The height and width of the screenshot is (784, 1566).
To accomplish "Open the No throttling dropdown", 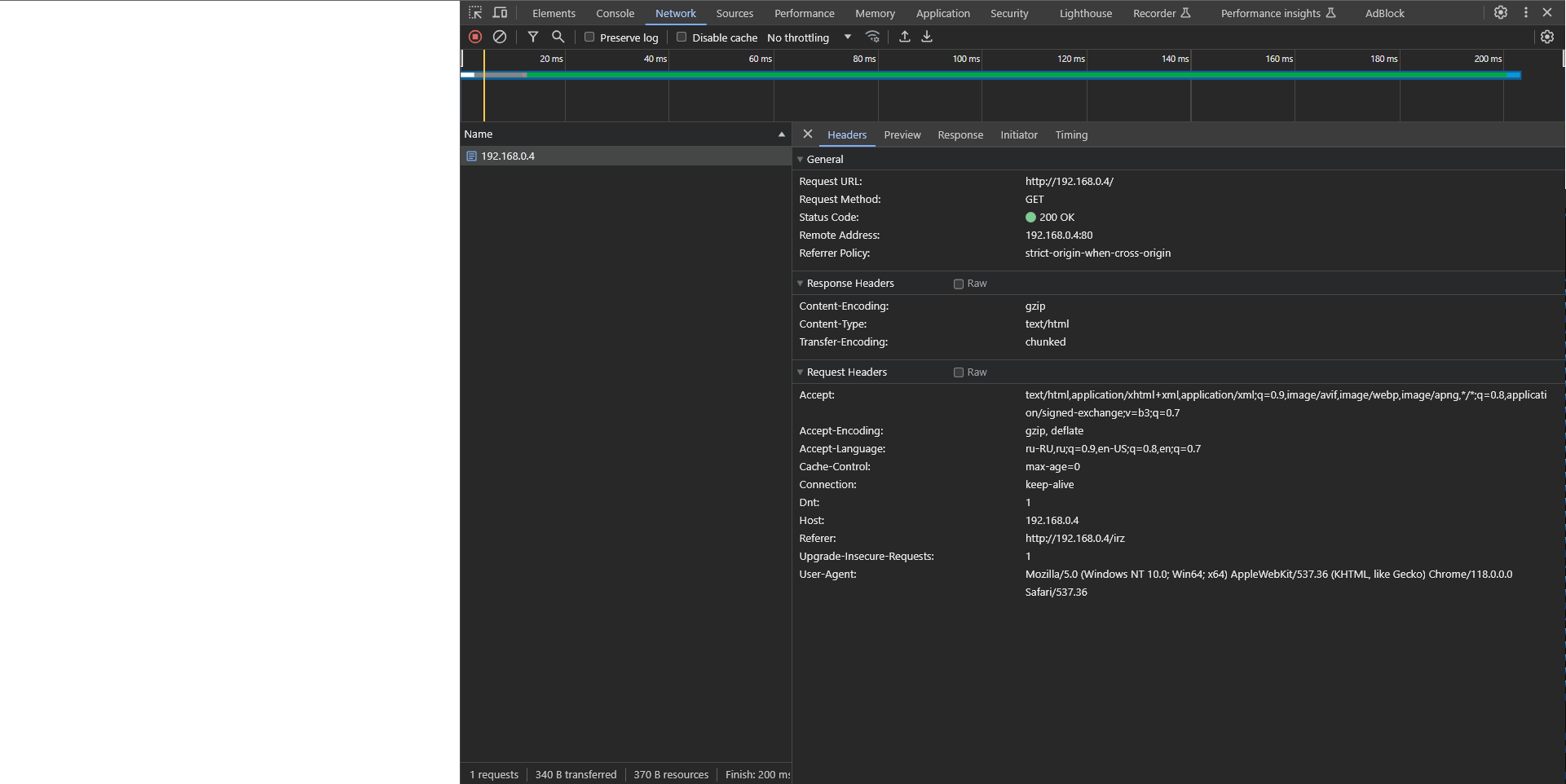I will click(809, 37).
